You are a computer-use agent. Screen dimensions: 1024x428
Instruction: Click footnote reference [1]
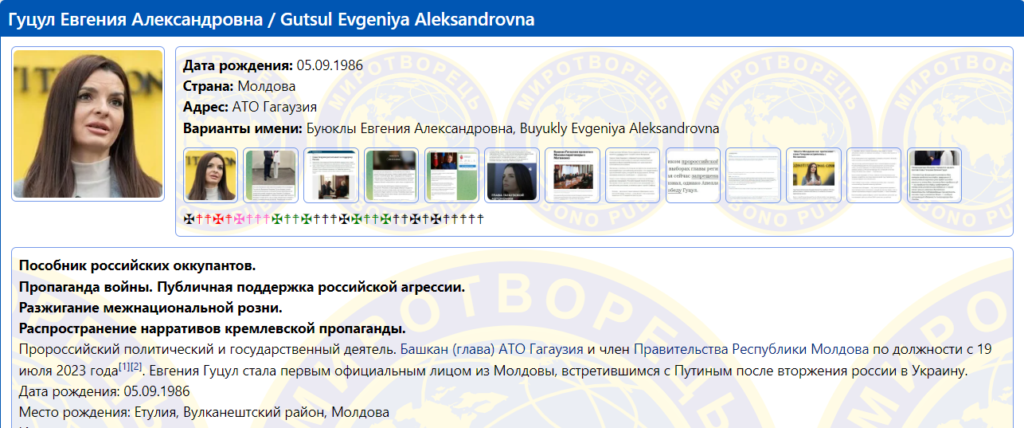pos(124,368)
